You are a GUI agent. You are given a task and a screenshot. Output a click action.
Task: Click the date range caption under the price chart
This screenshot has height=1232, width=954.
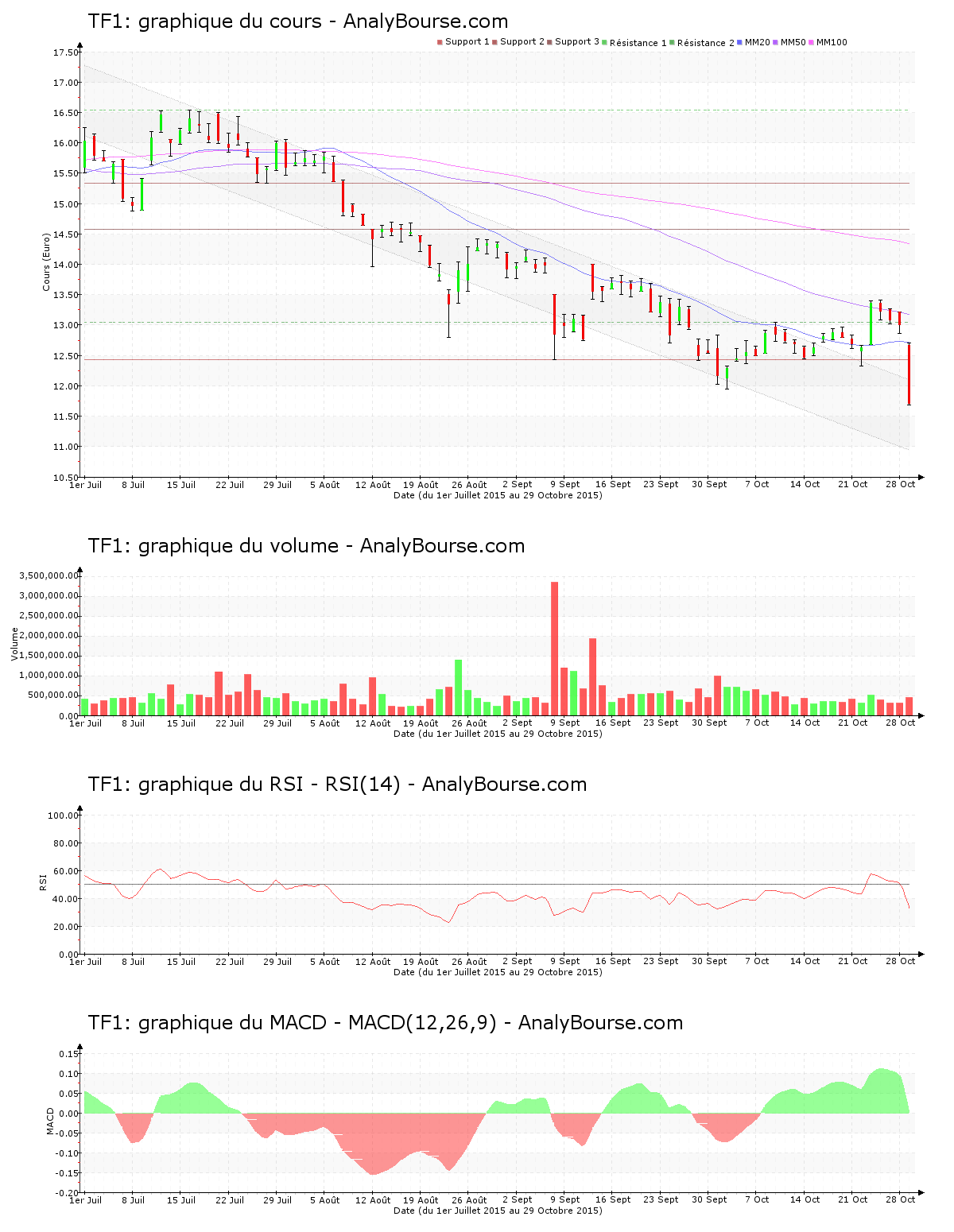[498, 495]
